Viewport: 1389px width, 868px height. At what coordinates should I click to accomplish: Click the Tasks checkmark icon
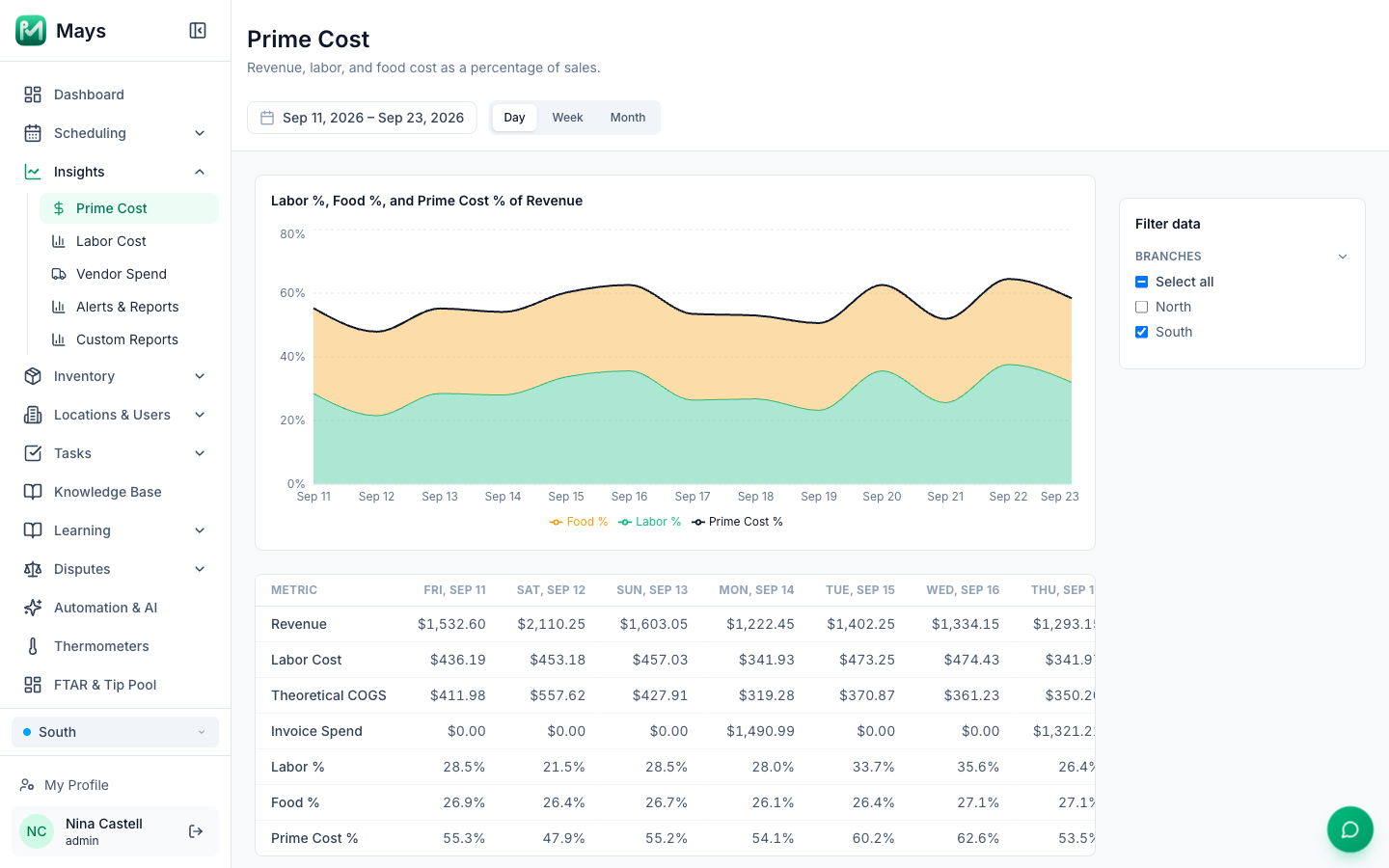[x=33, y=453]
